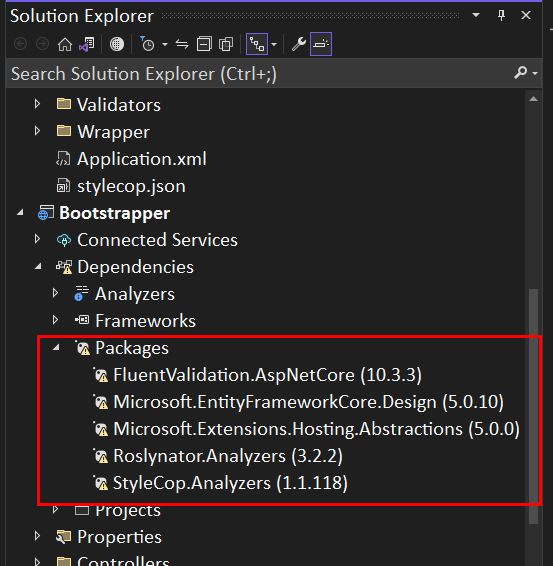Screen dimensions: 553x566
Task: Click the stylecop.json file icon
Action: tap(64, 186)
